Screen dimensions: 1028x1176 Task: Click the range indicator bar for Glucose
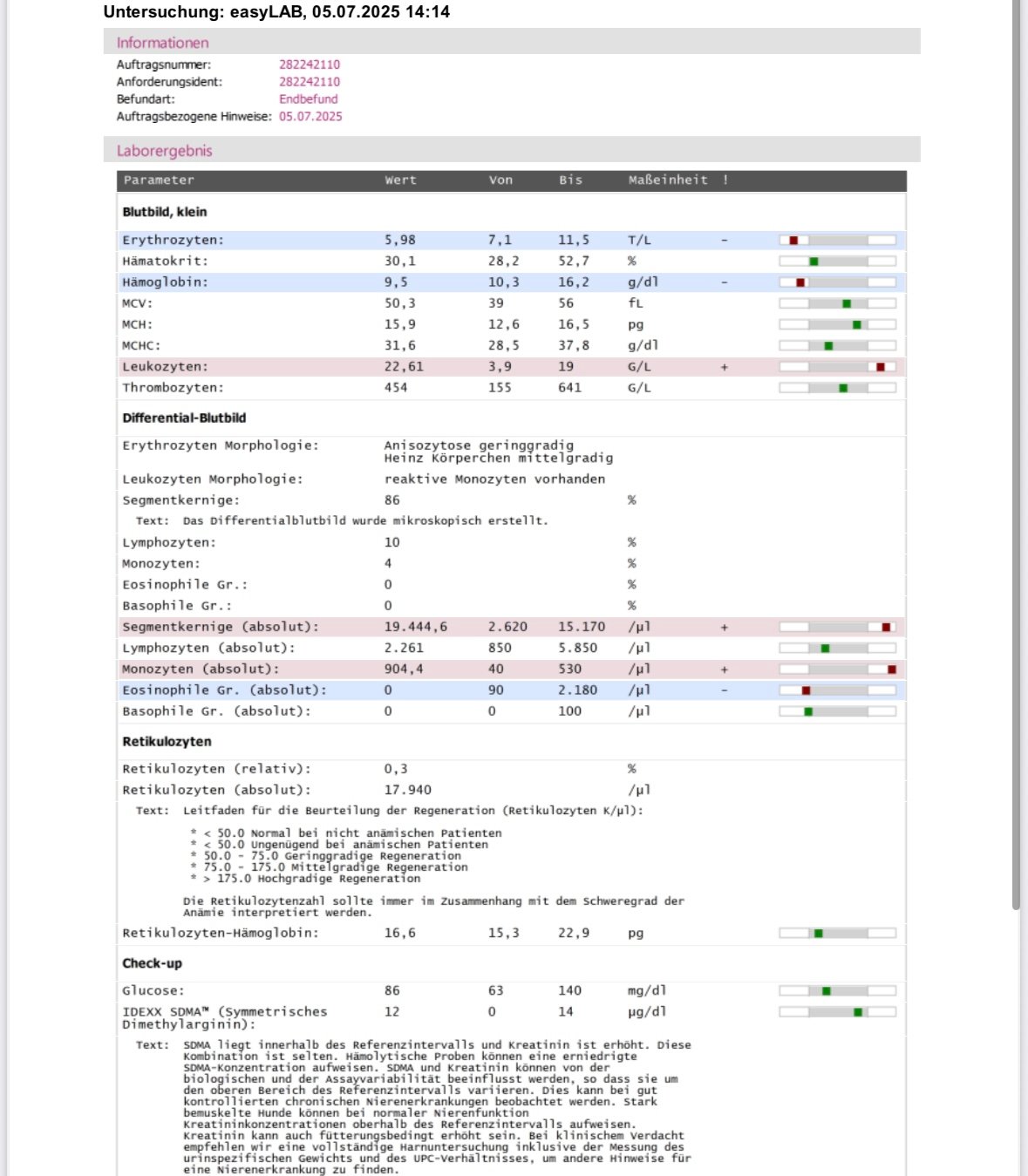837,991
